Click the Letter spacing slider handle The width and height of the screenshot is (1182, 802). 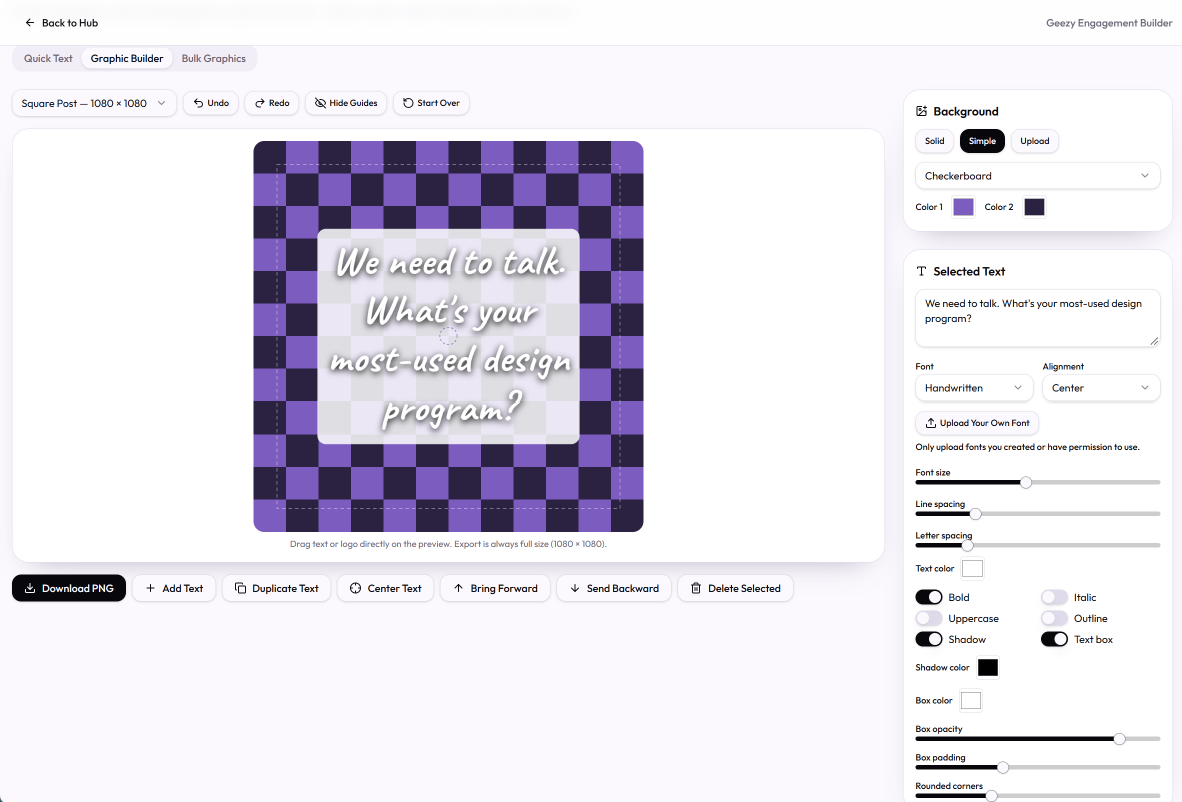(968, 546)
